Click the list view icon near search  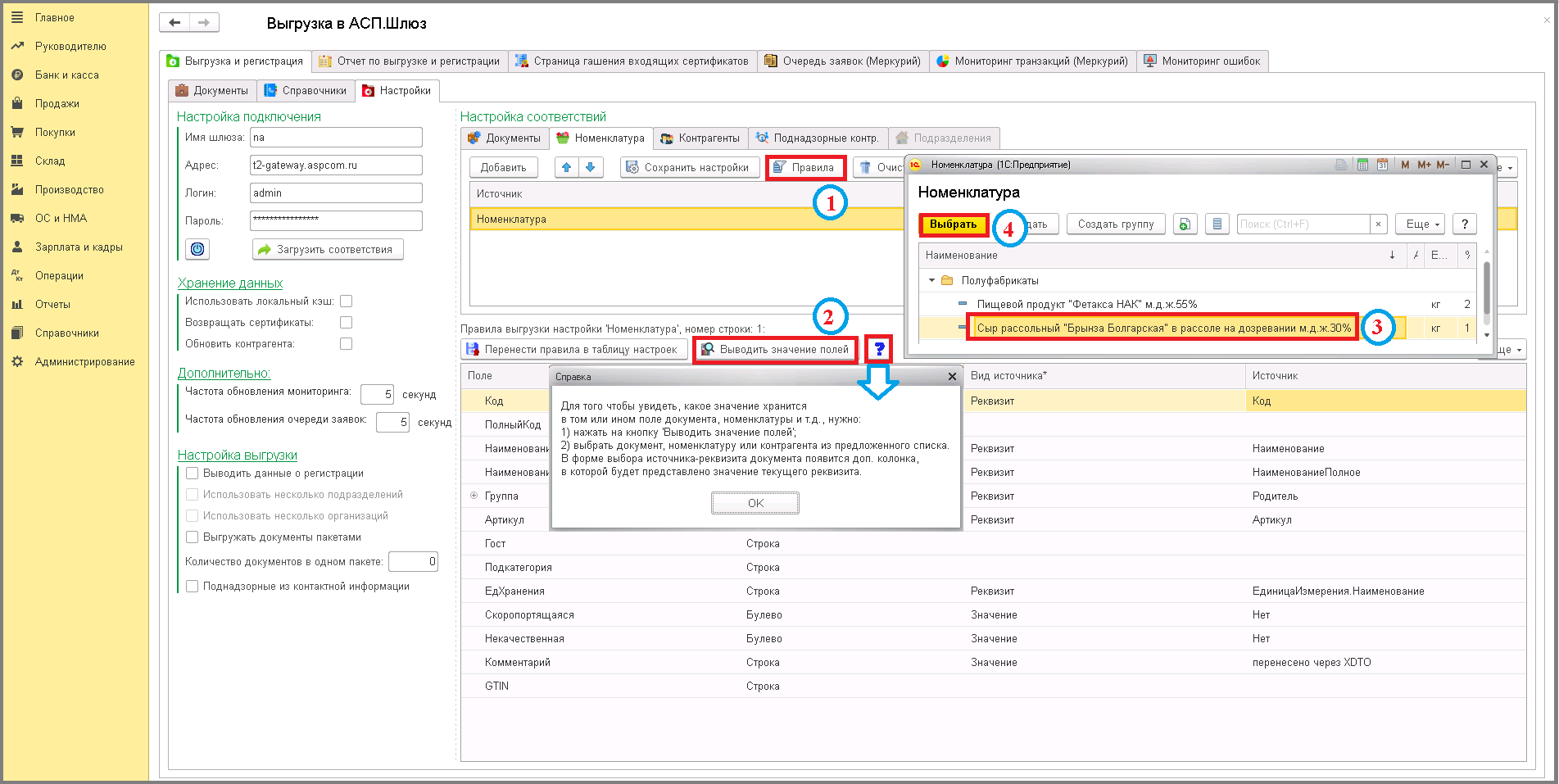(x=1217, y=224)
